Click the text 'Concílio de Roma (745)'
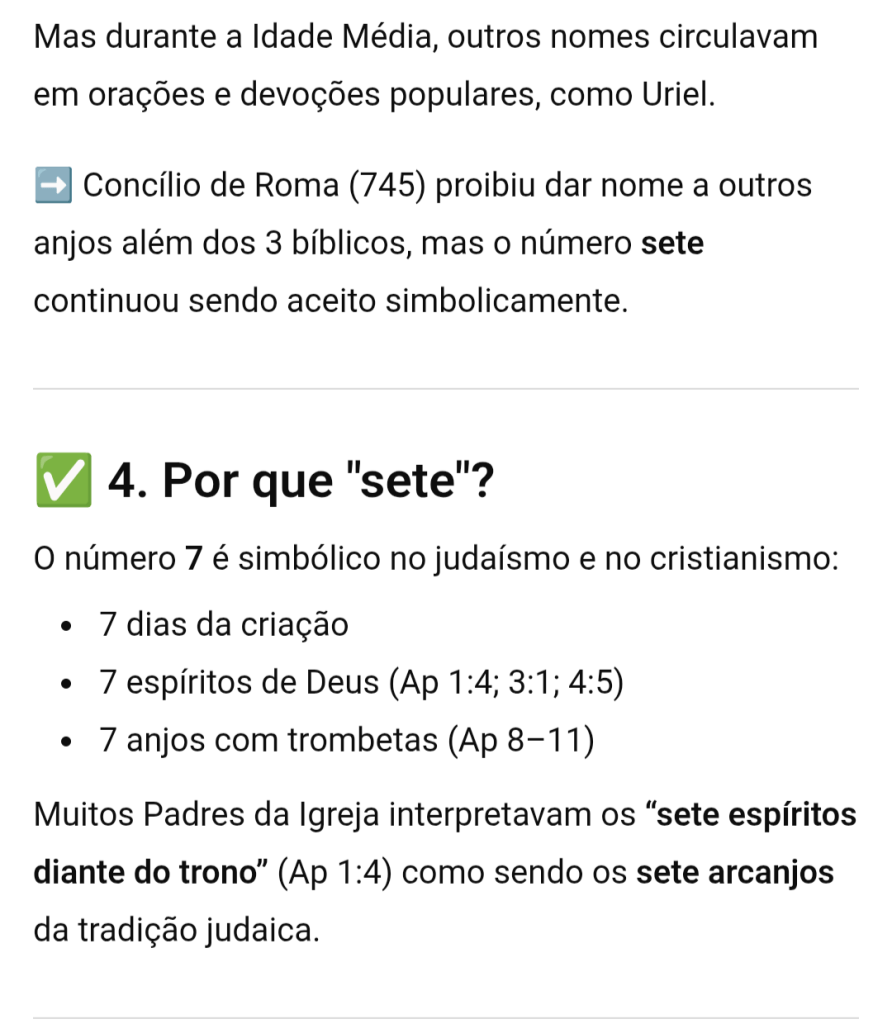 click(256, 187)
